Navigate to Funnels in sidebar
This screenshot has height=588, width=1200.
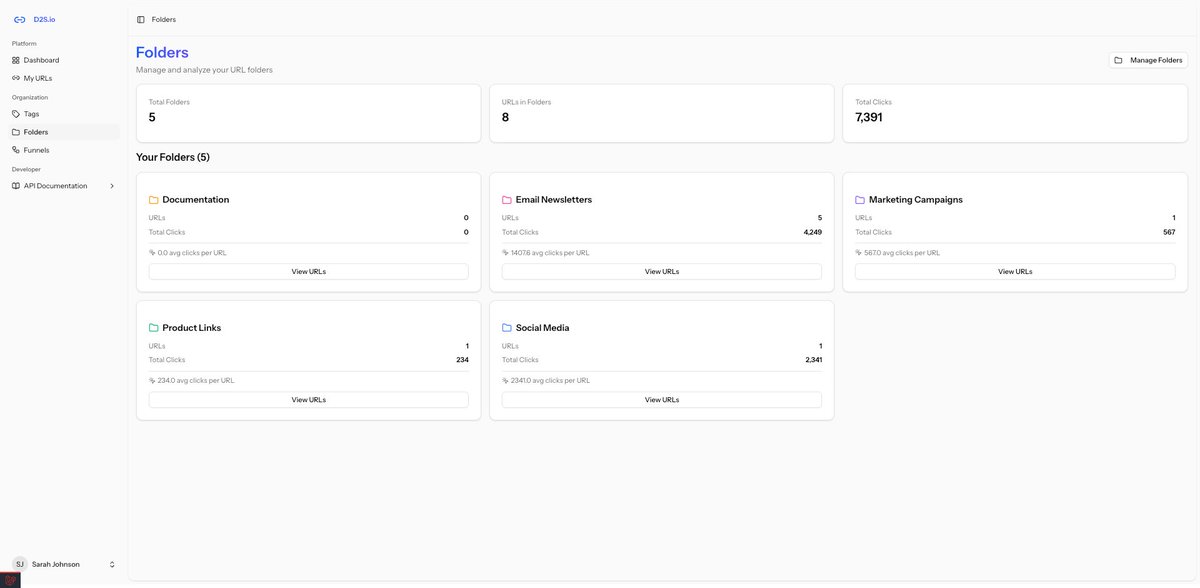[x=64, y=150]
